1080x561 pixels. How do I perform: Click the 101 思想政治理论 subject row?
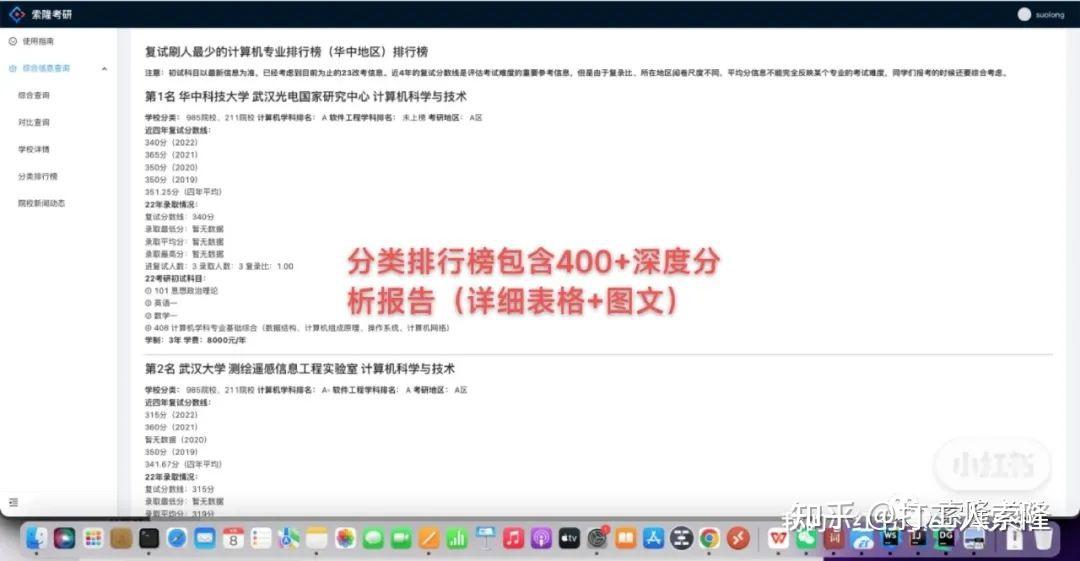(181, 291)
